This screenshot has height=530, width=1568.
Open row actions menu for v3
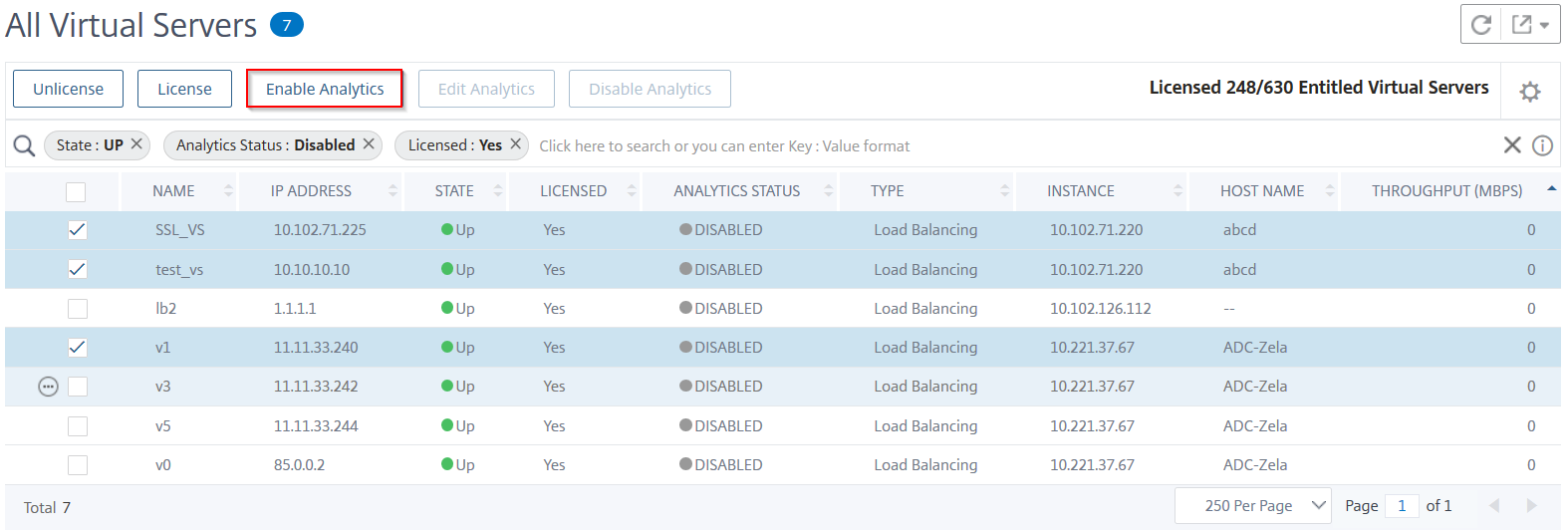coord(48,387)
